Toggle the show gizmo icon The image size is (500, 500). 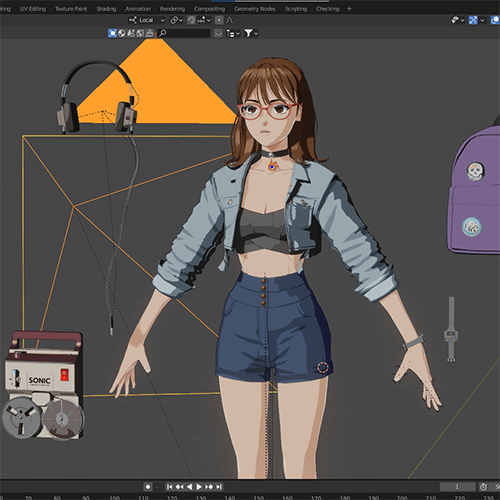coord(473,20)
